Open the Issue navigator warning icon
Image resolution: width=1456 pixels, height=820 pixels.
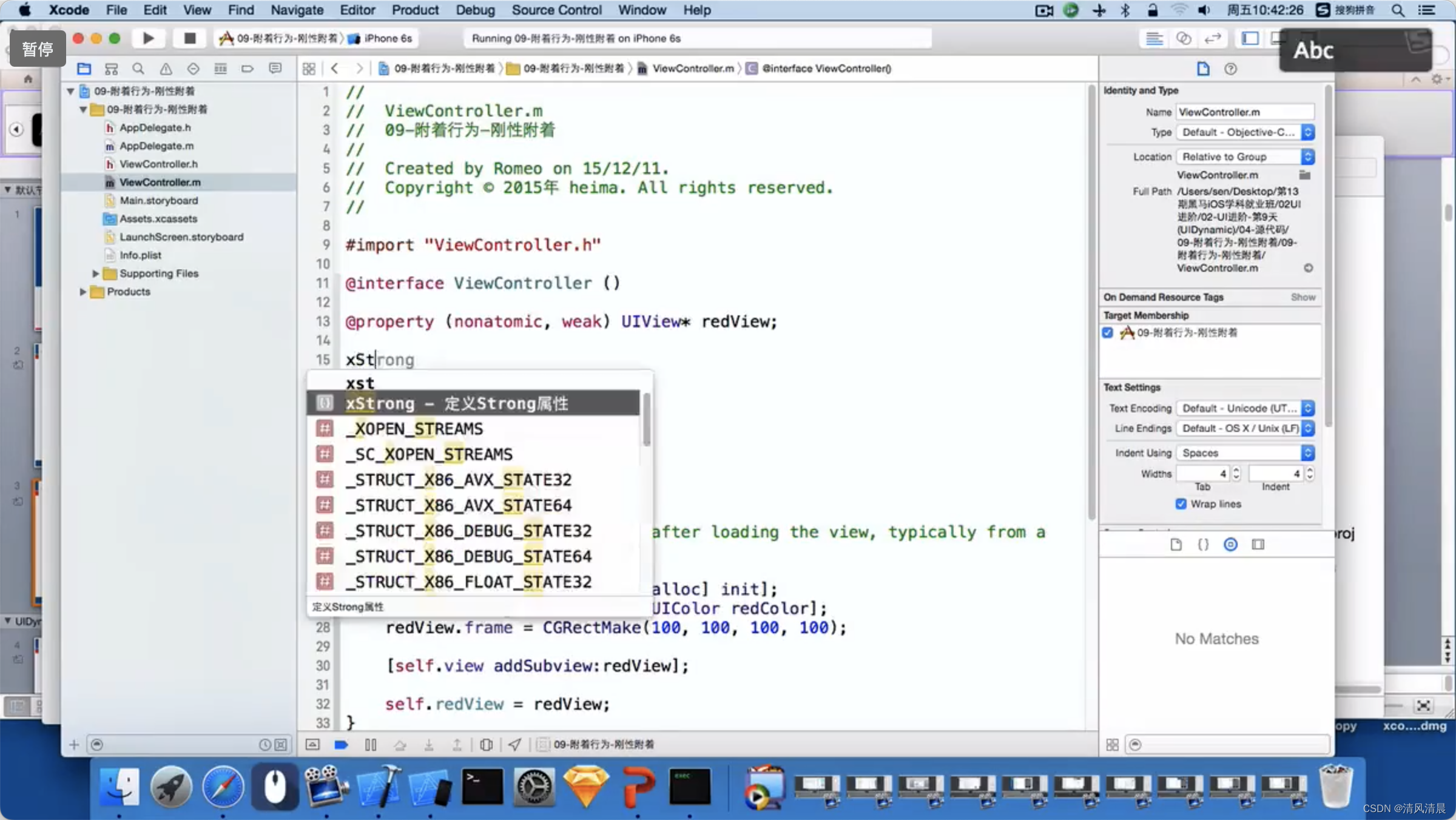point(166,69)
